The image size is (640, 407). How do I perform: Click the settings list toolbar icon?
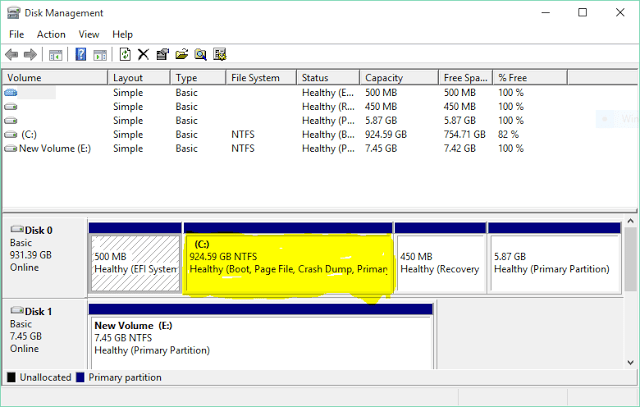(220, 54)
